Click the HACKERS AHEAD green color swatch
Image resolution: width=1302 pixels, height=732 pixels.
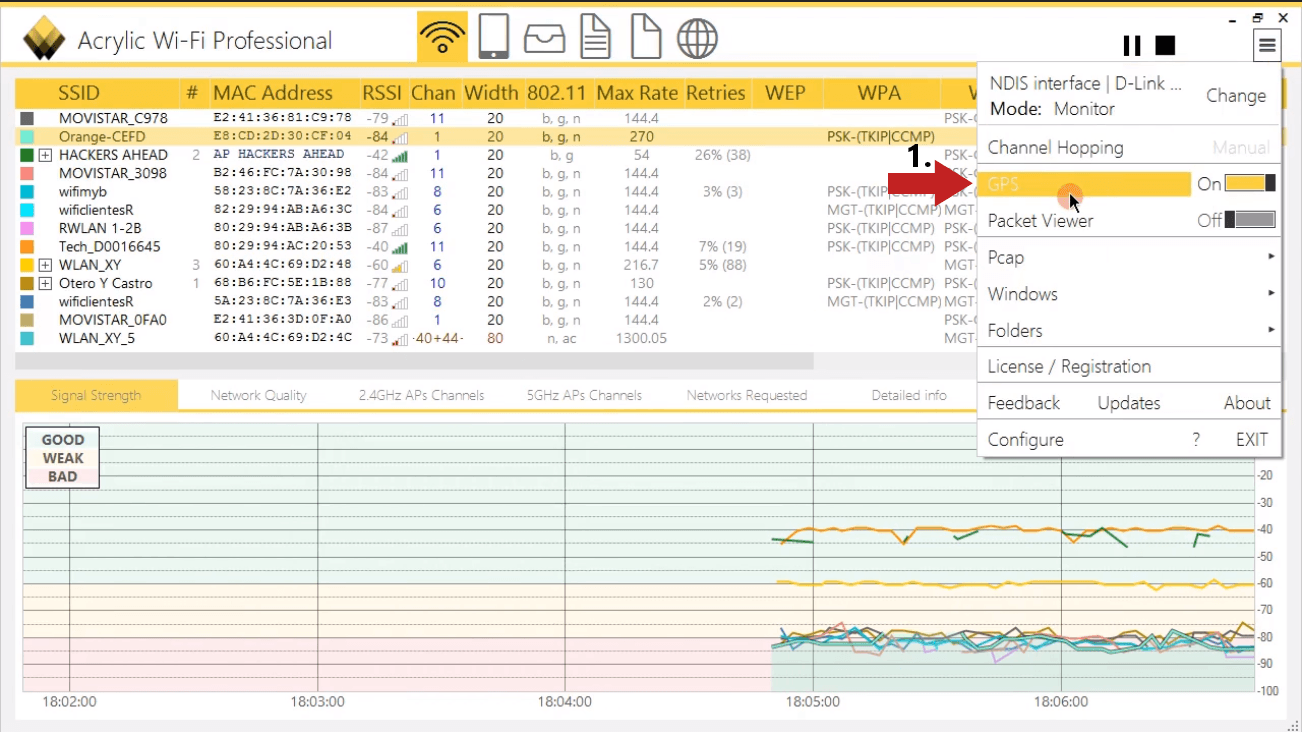point(27,155)
